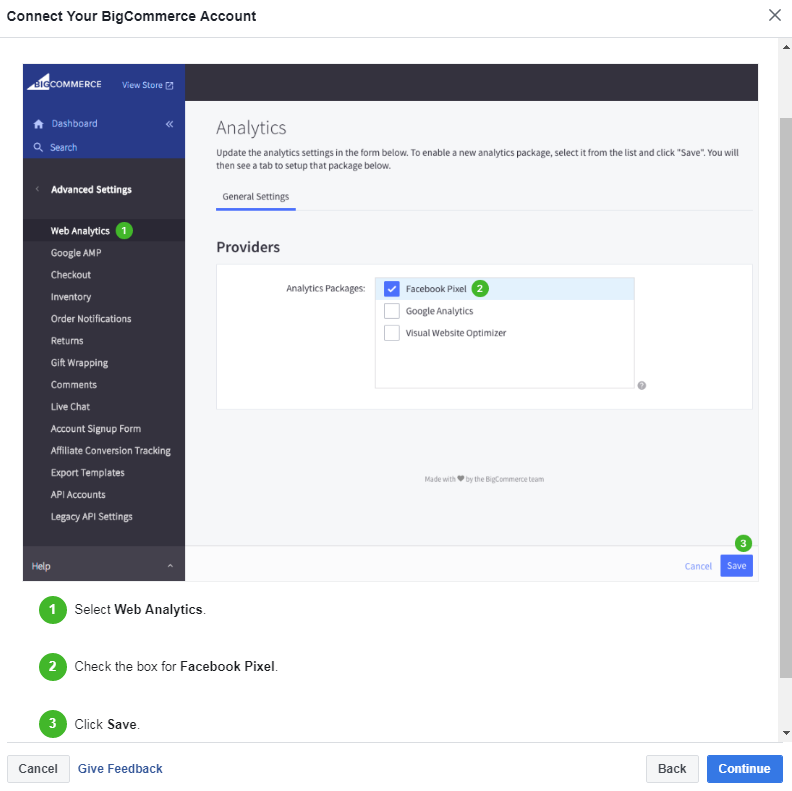Click the back chevron beside Advanced Settings
Screen dimensions: 792x791
(x=37, y=189)
